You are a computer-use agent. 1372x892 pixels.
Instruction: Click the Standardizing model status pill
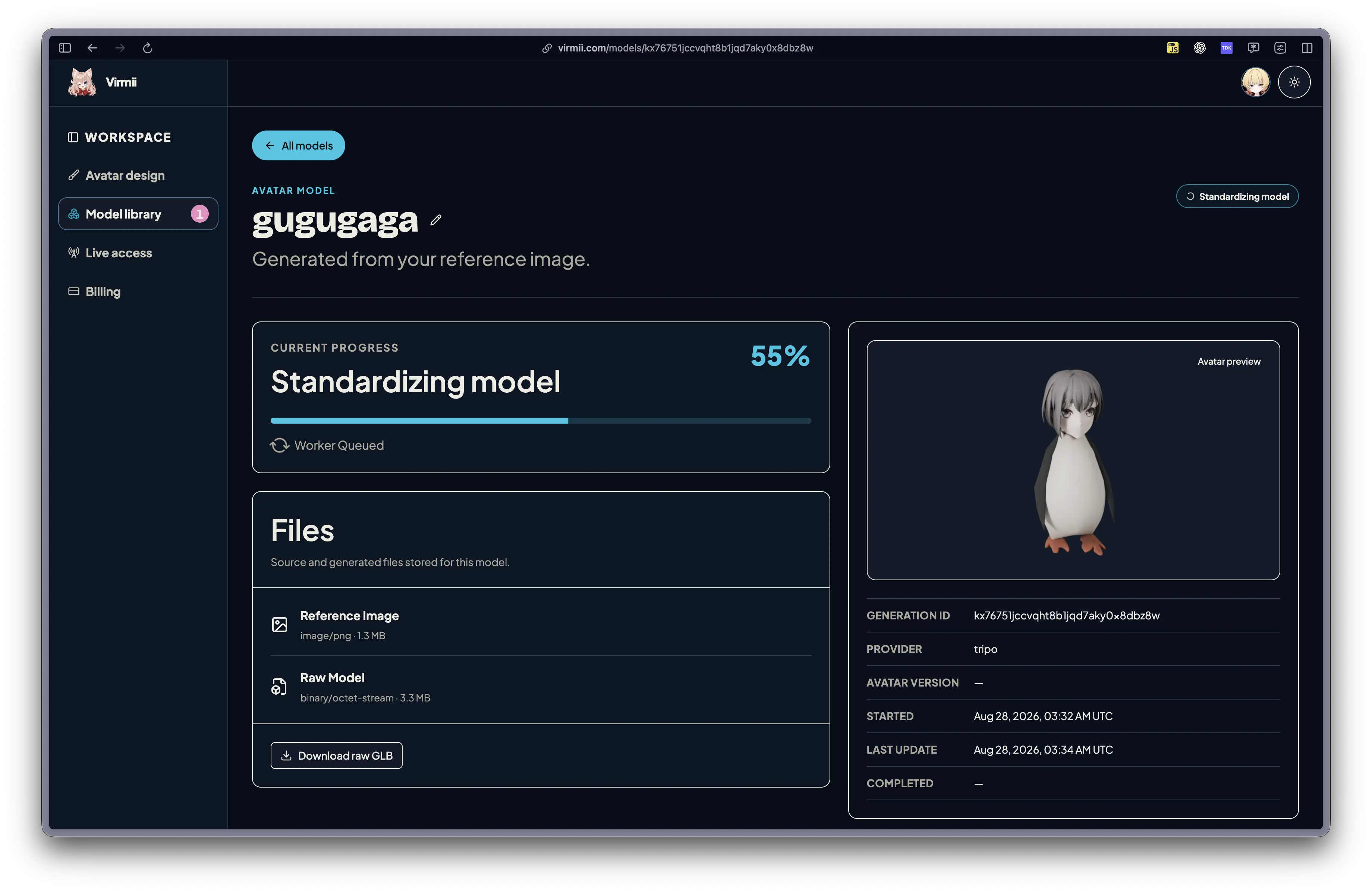(x=1237, y=196)
